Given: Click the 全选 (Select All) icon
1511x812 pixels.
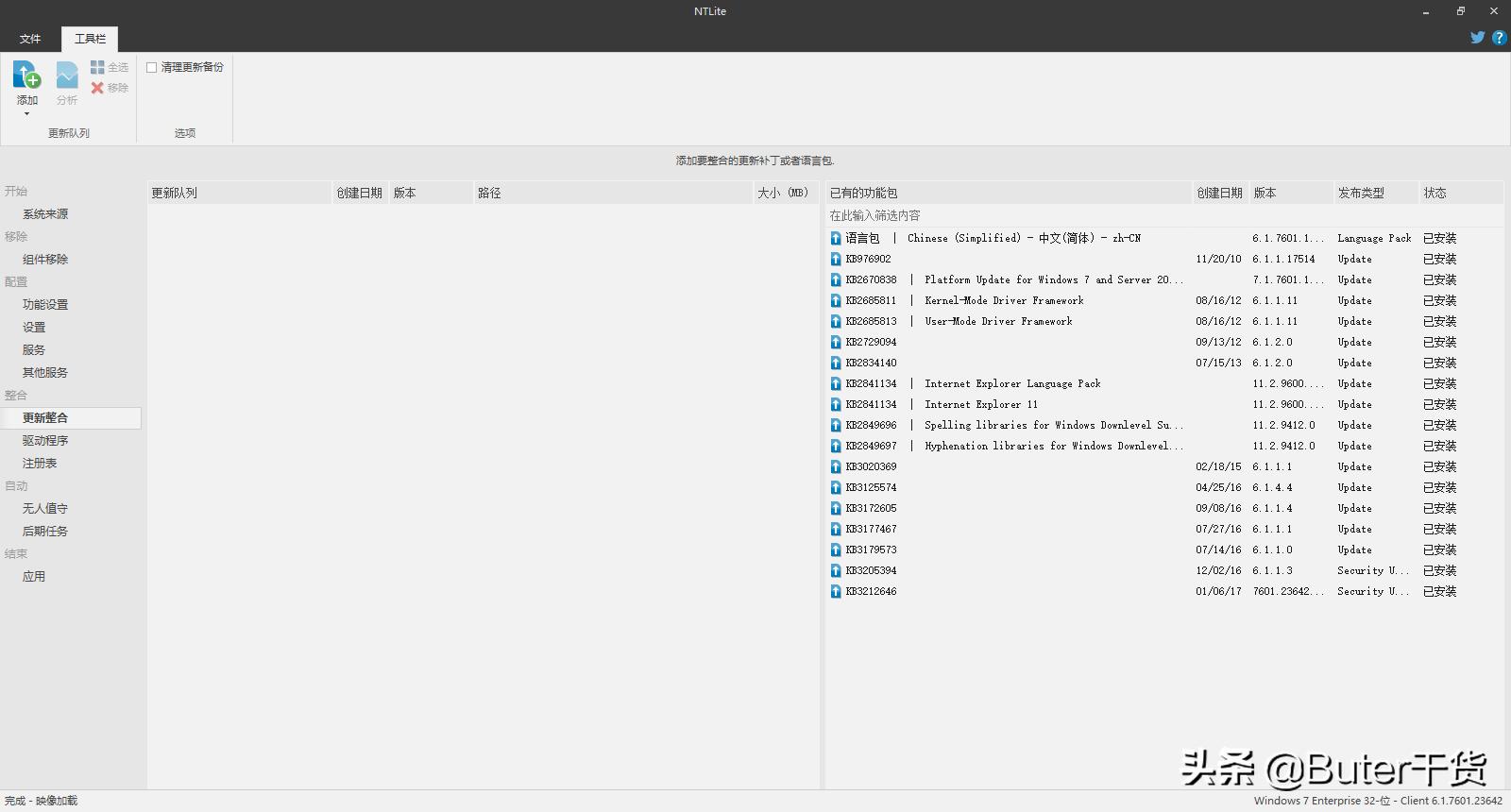Looking at the screenshot, I should tap(97, 67).
